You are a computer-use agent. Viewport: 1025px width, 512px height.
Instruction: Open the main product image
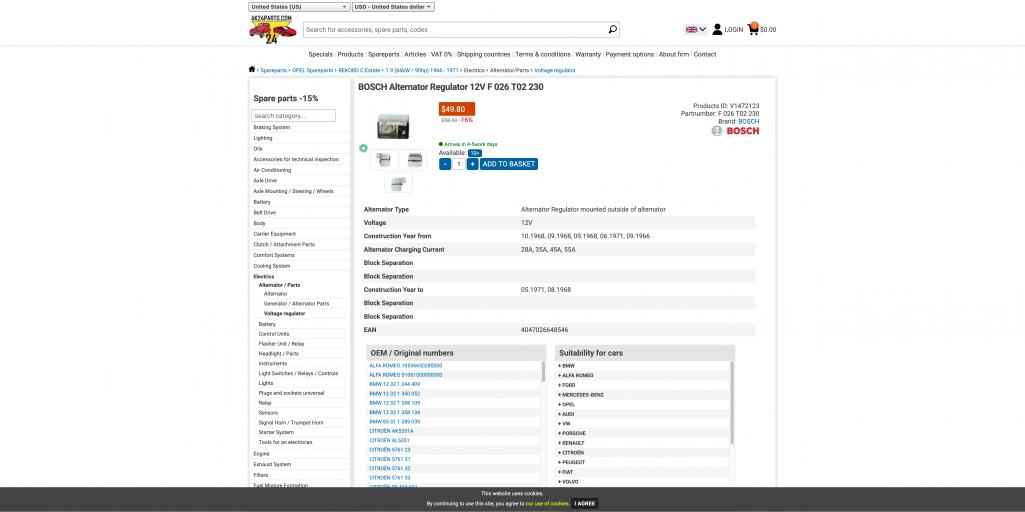pos(393,126)
